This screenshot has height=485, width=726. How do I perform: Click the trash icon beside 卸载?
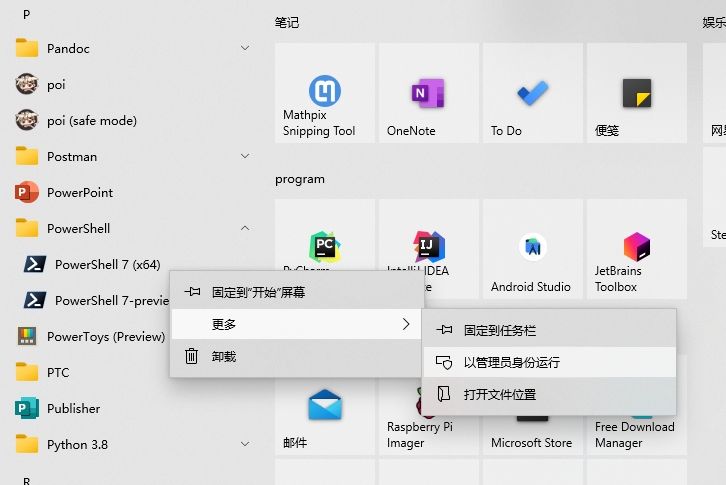(191, 356)
